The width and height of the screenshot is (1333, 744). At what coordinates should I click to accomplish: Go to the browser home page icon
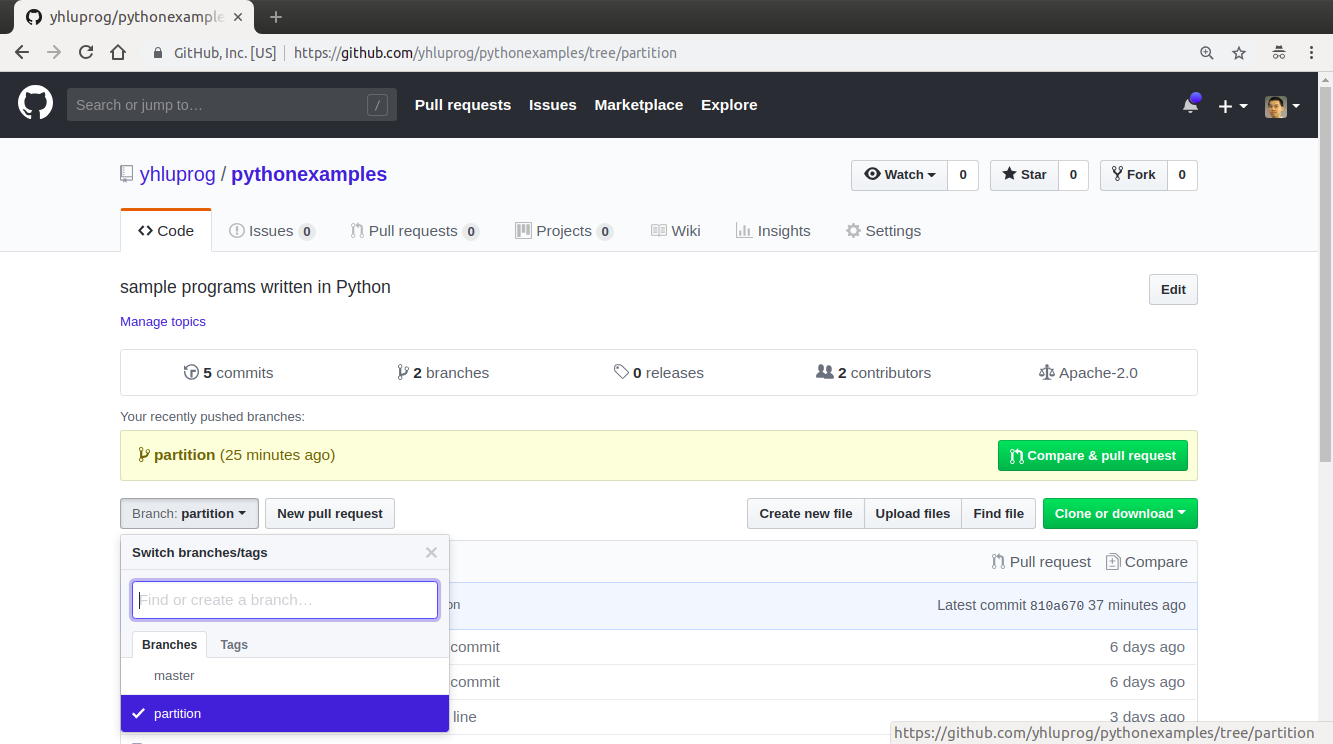(118, 53)
